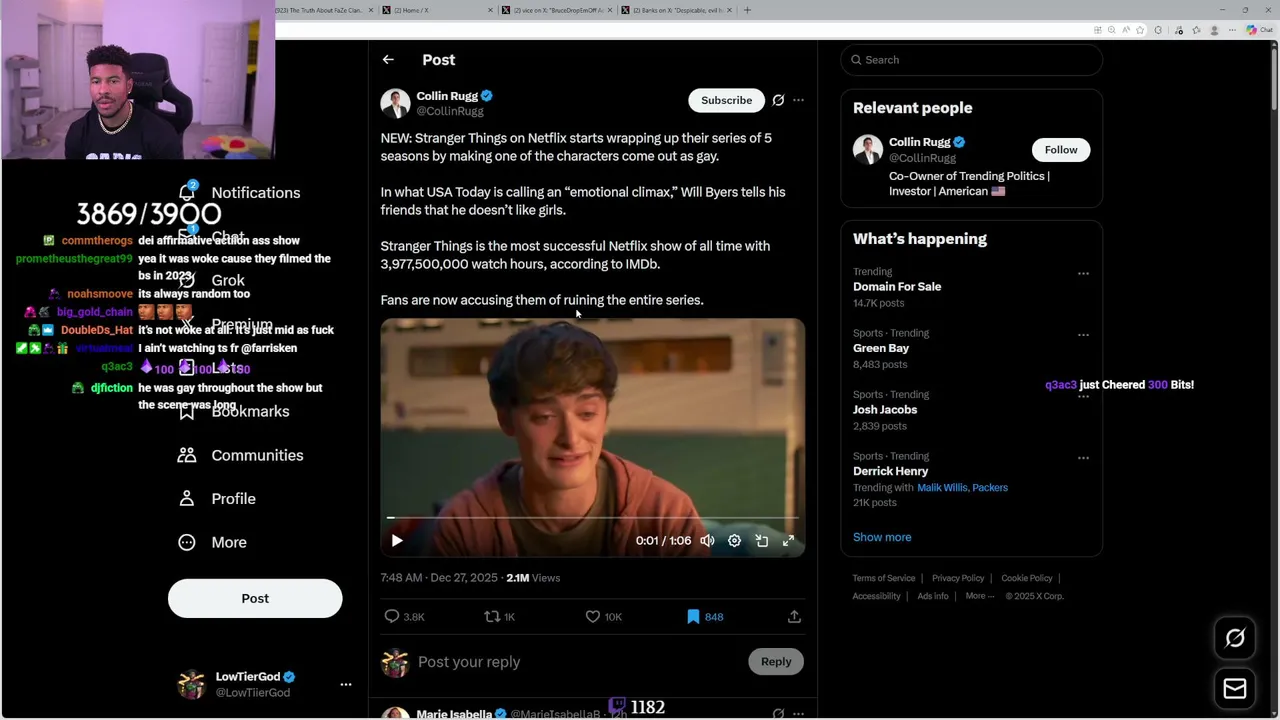The width and height of the screenshot is (1280, 720).
Task: Click Show more under What's happening
Action: pyautogui.click(x=882, y=537)
